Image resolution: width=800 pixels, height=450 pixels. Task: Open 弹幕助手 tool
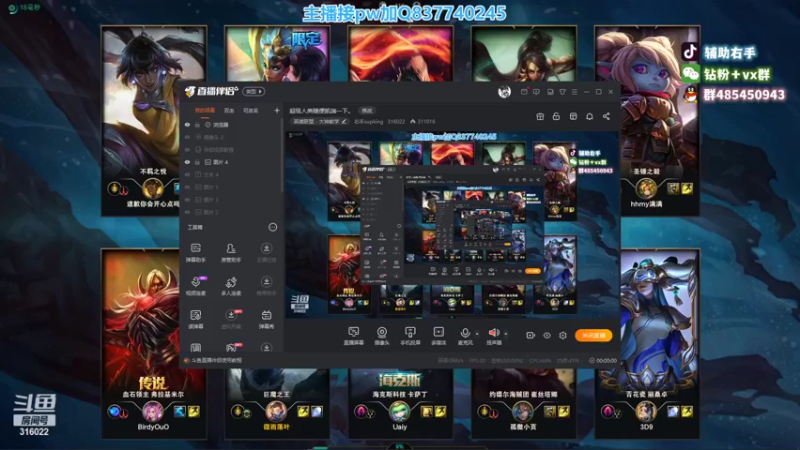click(196, 253)
